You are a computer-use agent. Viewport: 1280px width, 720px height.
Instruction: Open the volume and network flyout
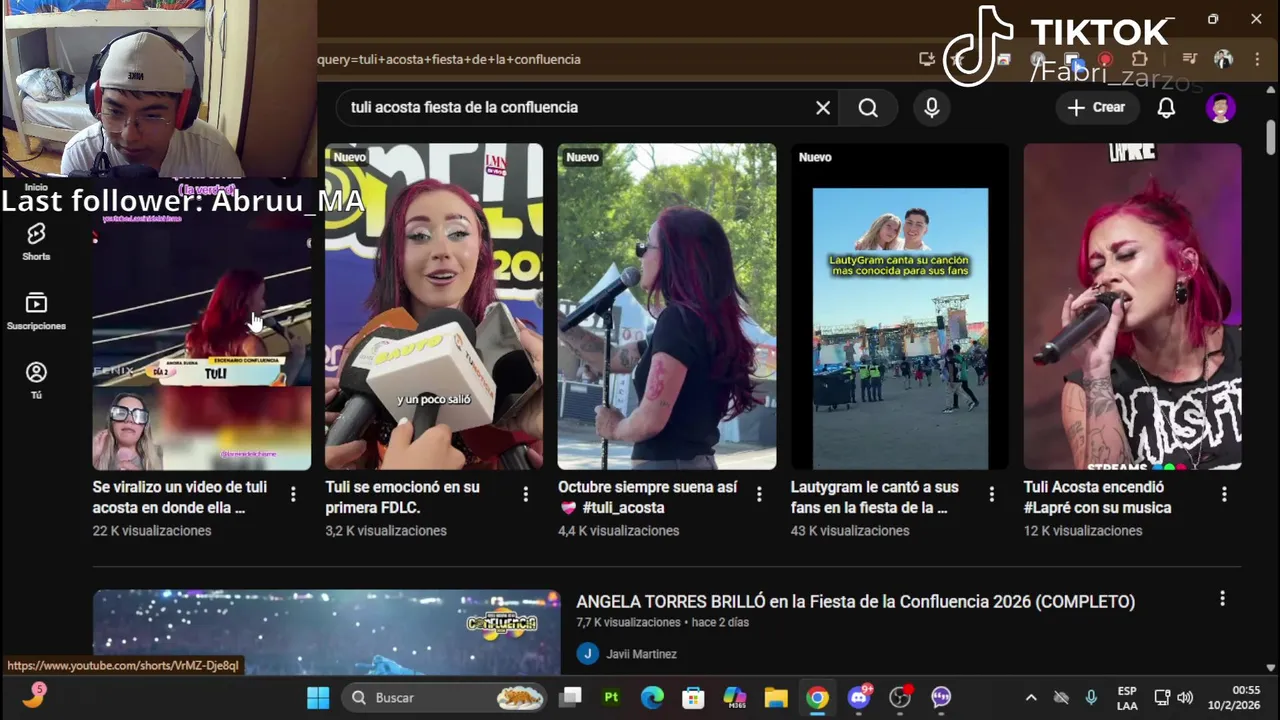(x=1173, y=697)
